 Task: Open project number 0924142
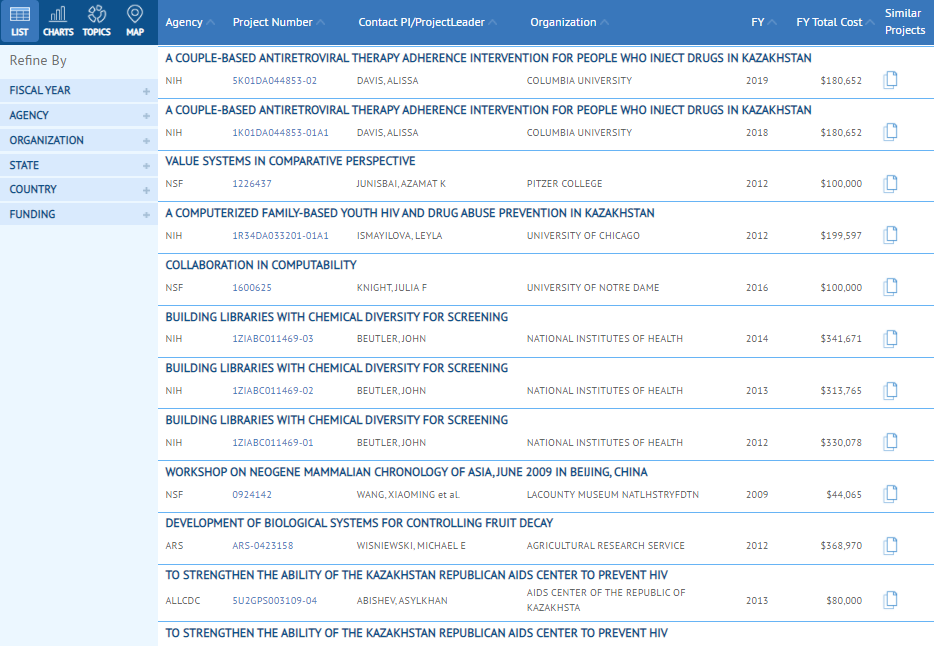click(251, 495)
